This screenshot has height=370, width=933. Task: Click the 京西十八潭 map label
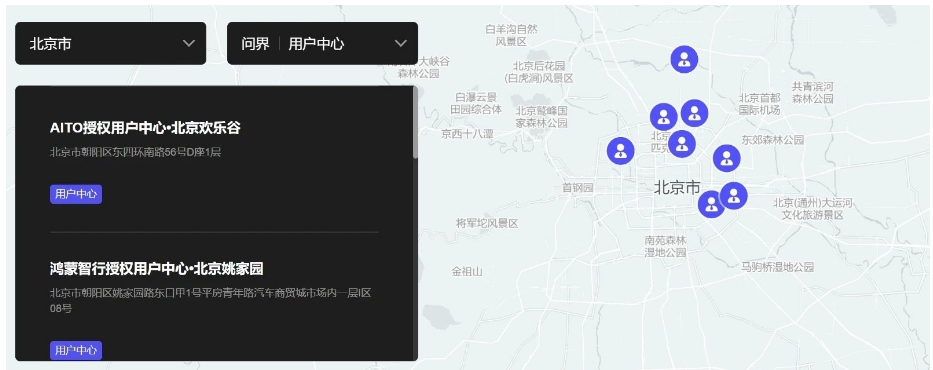[467, 134]
